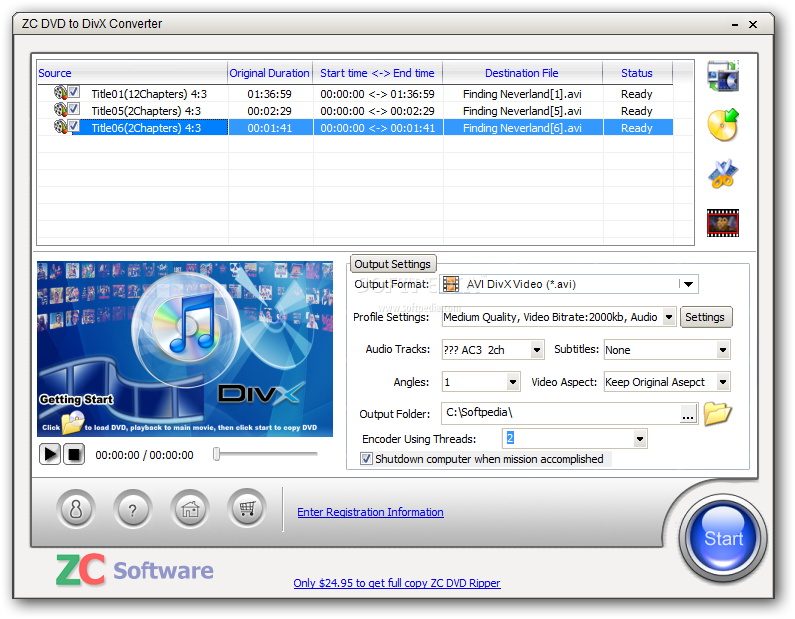This screenshot has height=619, width=795.
Task: Close the ZC DVD to DivX Converter window
Action: click(753, 24)
